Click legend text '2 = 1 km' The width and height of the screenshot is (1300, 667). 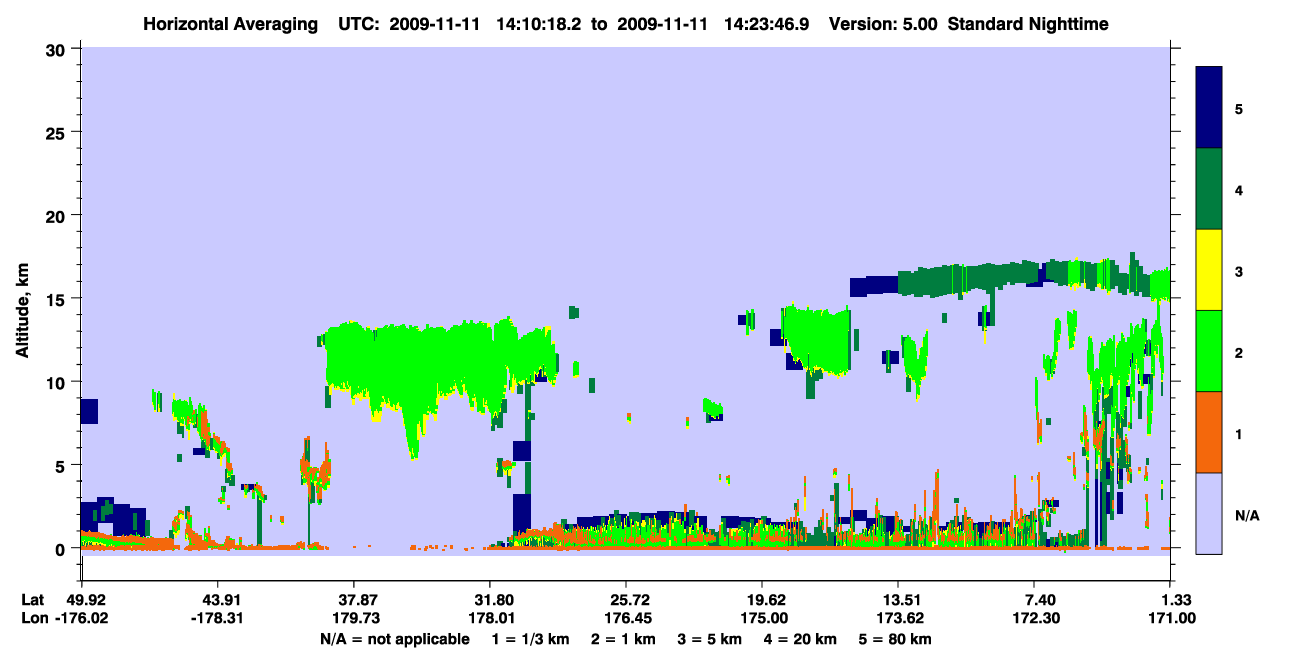click(623, 639)
